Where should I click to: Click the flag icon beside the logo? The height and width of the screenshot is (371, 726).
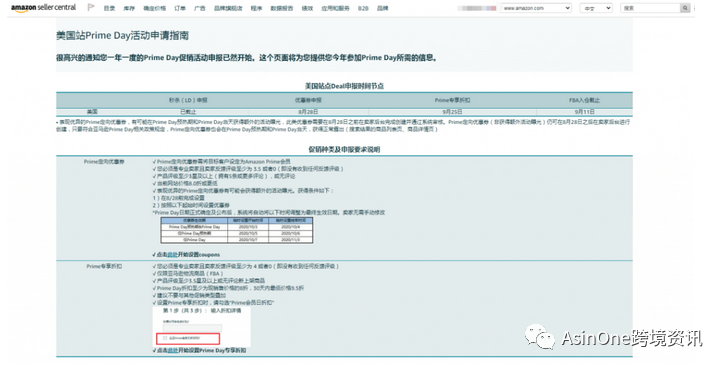91,7
